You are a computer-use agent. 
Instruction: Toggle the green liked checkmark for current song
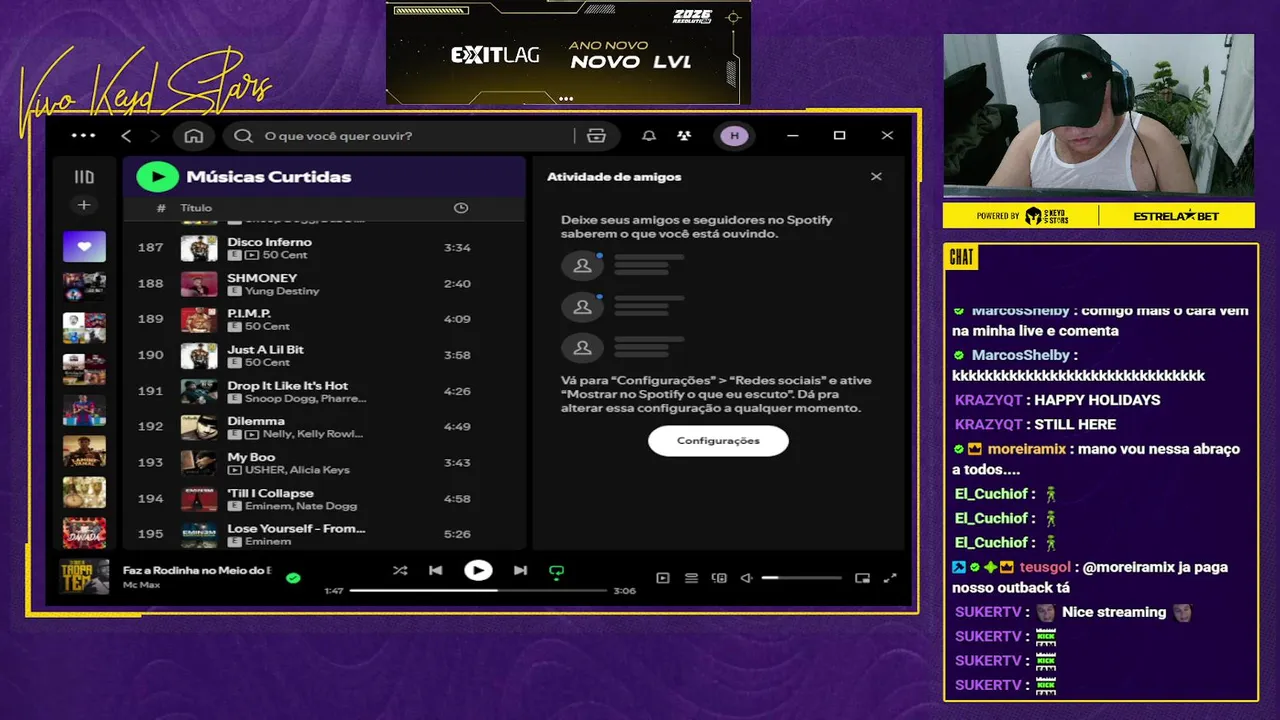[293, 578]
